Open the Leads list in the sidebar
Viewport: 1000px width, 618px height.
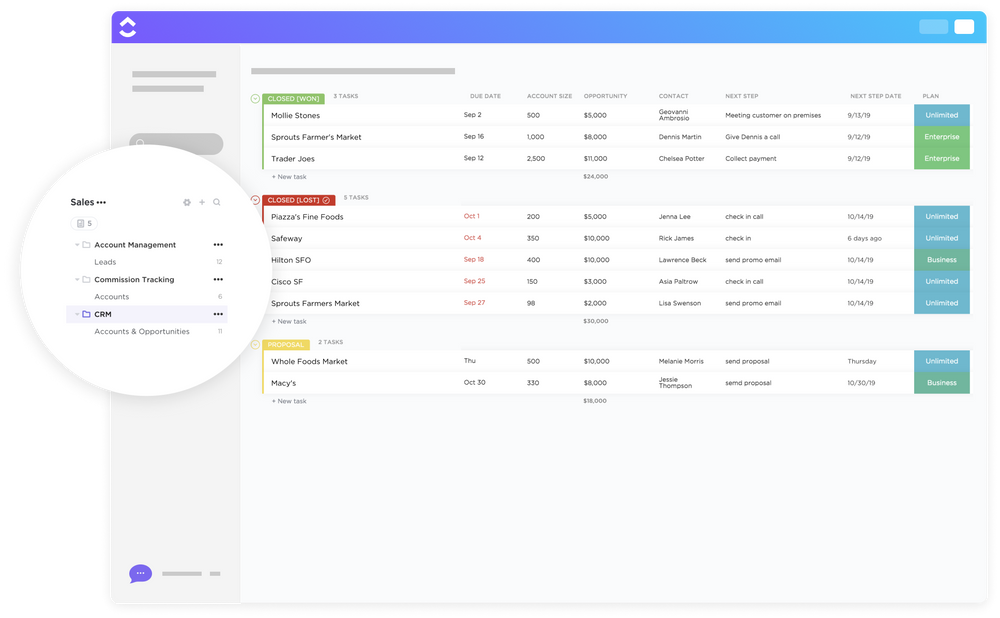click(105, 262)
